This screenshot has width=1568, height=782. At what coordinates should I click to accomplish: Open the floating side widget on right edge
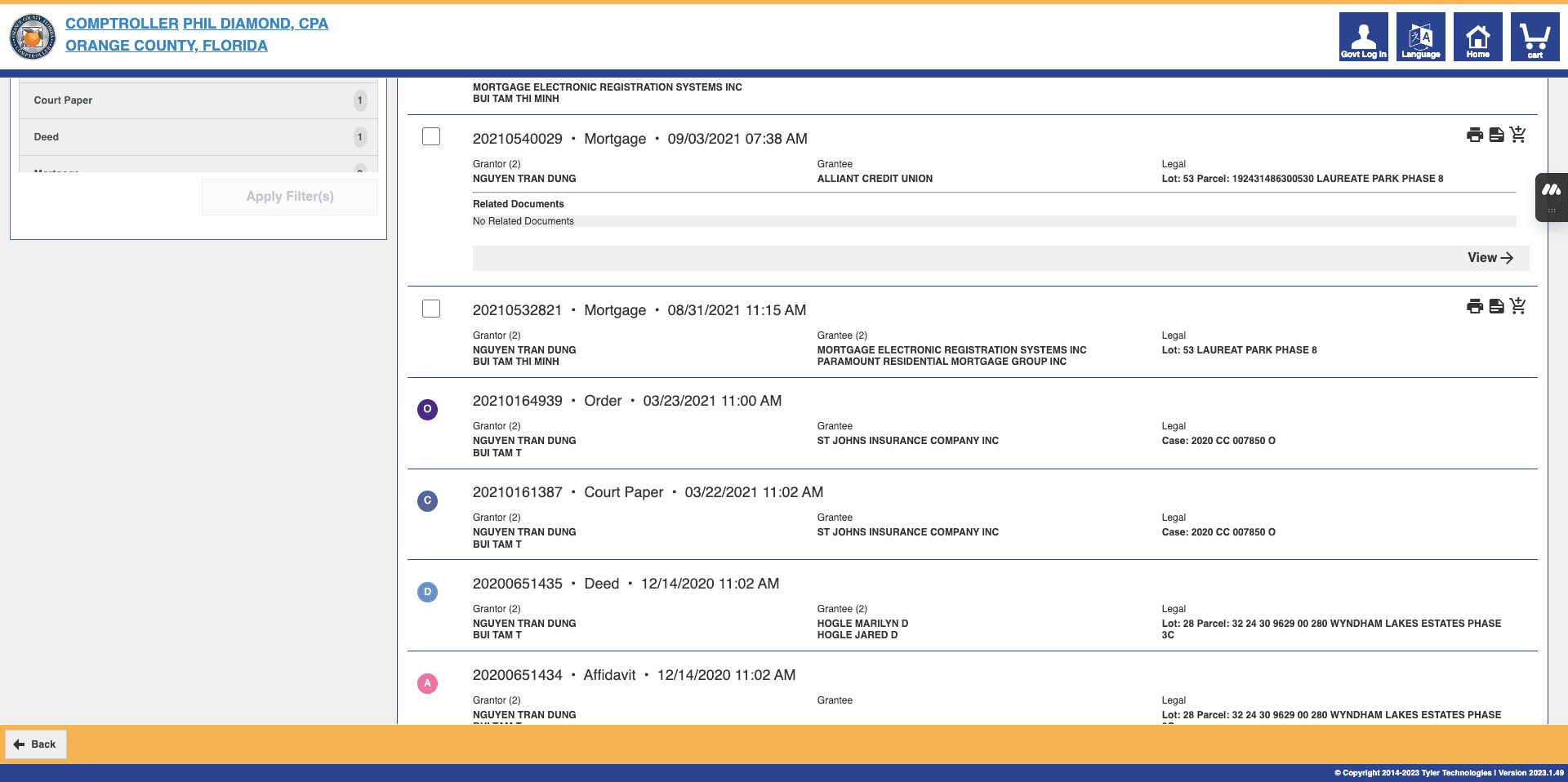(1552, 197)
